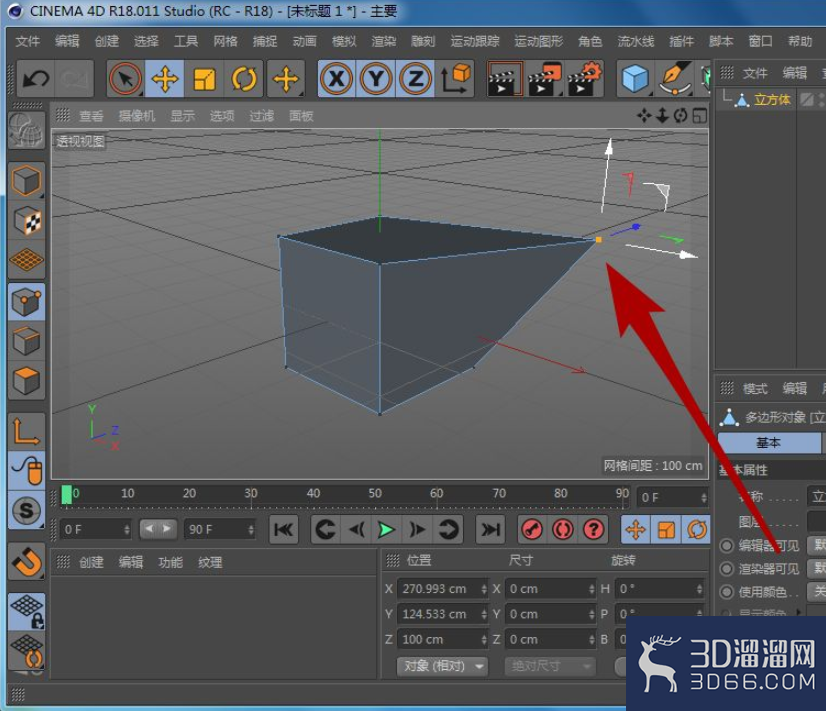Select the 立方体 object in Object Manager
Screen dimensions: 826x711
click(x=772, y=100)
